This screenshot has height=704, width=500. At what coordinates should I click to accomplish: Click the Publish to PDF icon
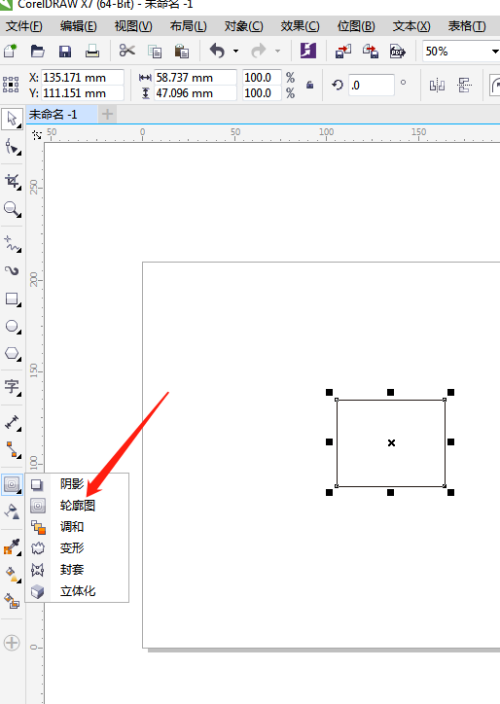tap(398, 51)
